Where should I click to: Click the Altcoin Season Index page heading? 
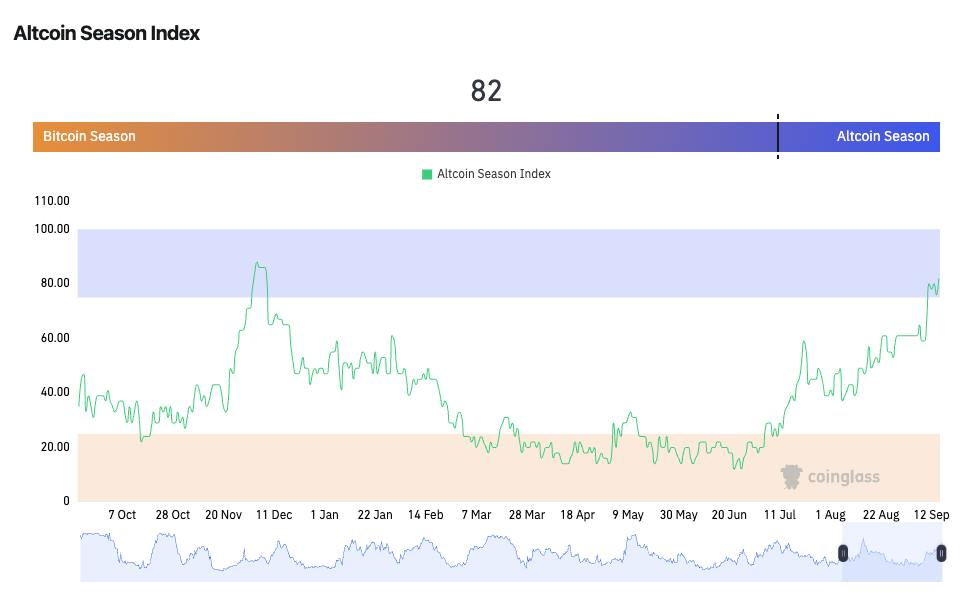(107, 33)
